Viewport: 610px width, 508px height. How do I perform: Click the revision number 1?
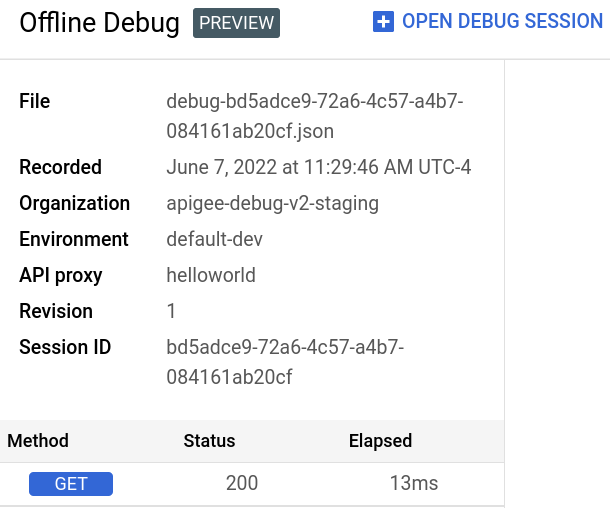(171, 311)
